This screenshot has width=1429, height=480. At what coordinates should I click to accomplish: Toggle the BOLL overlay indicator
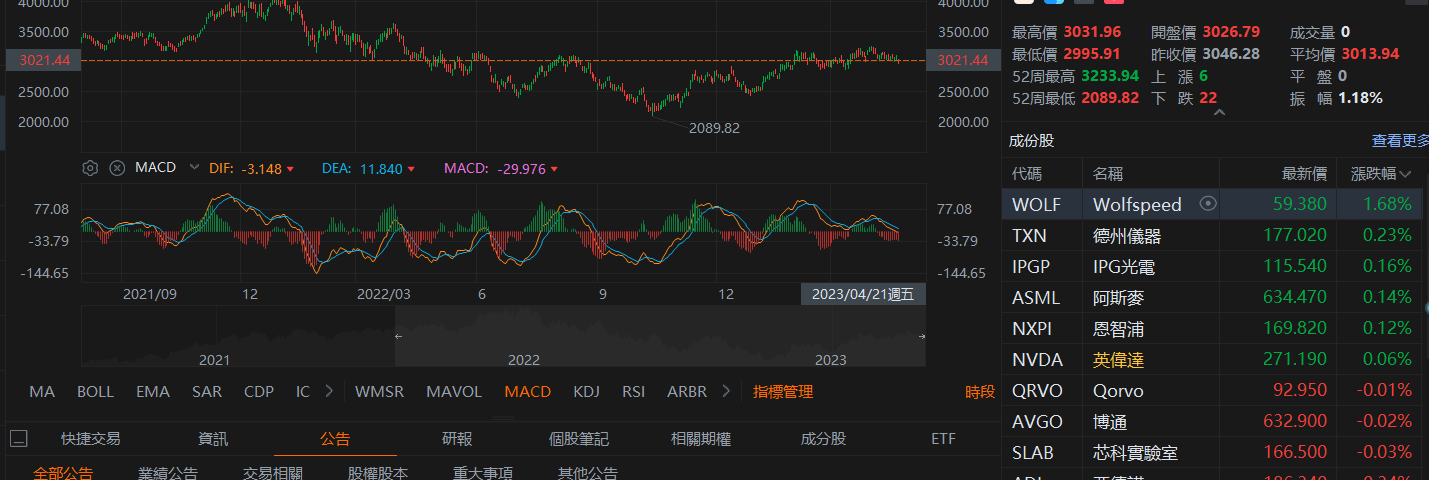click(x=96, y=391)
